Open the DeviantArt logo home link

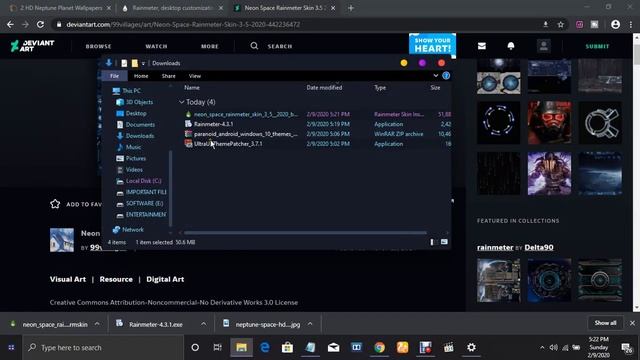[32, 46]
